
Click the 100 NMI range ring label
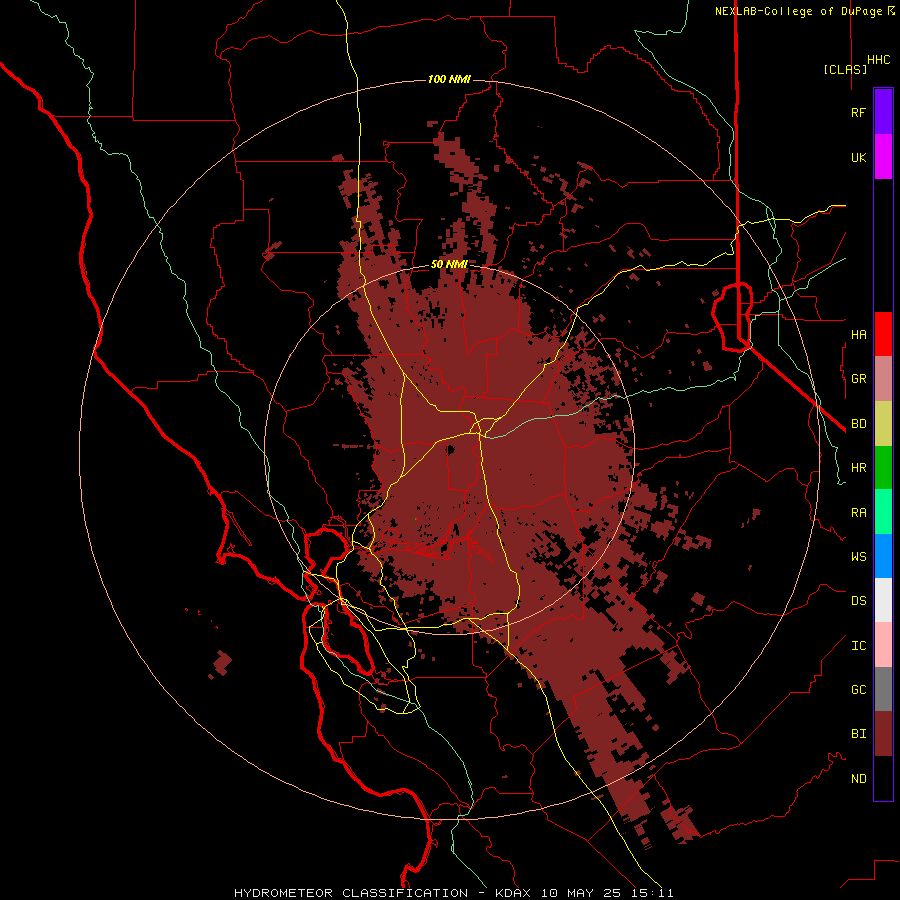pyautogui.click(x=449, y=79)
